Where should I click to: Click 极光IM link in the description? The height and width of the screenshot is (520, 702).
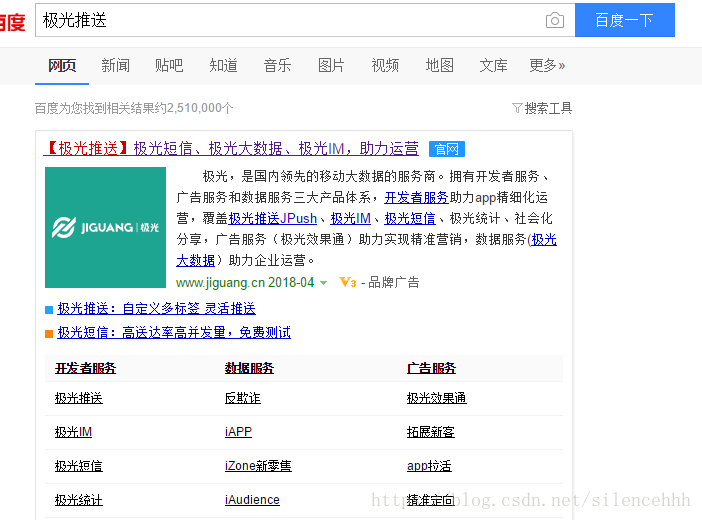(x=351, y=219)
